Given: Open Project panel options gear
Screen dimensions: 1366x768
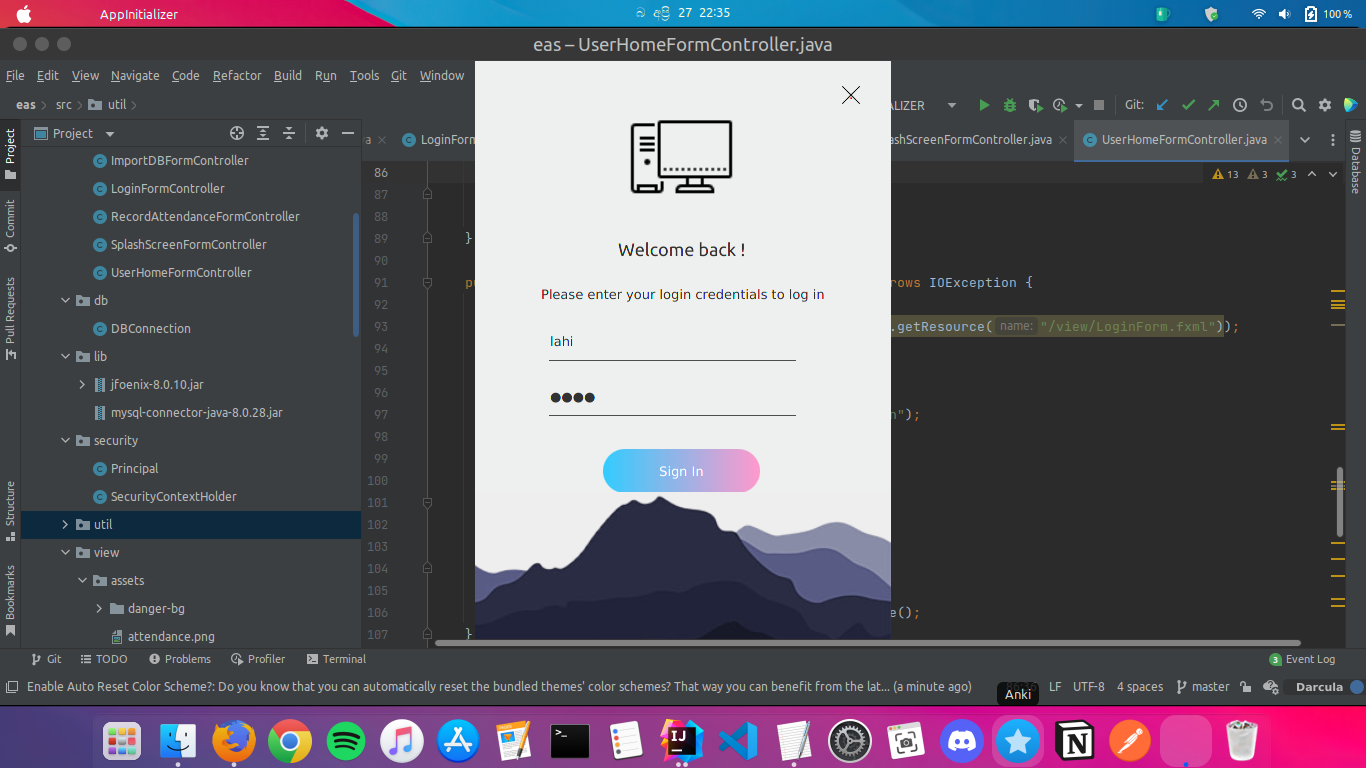Looking at the screenshot, I should [x=322, y=133].
